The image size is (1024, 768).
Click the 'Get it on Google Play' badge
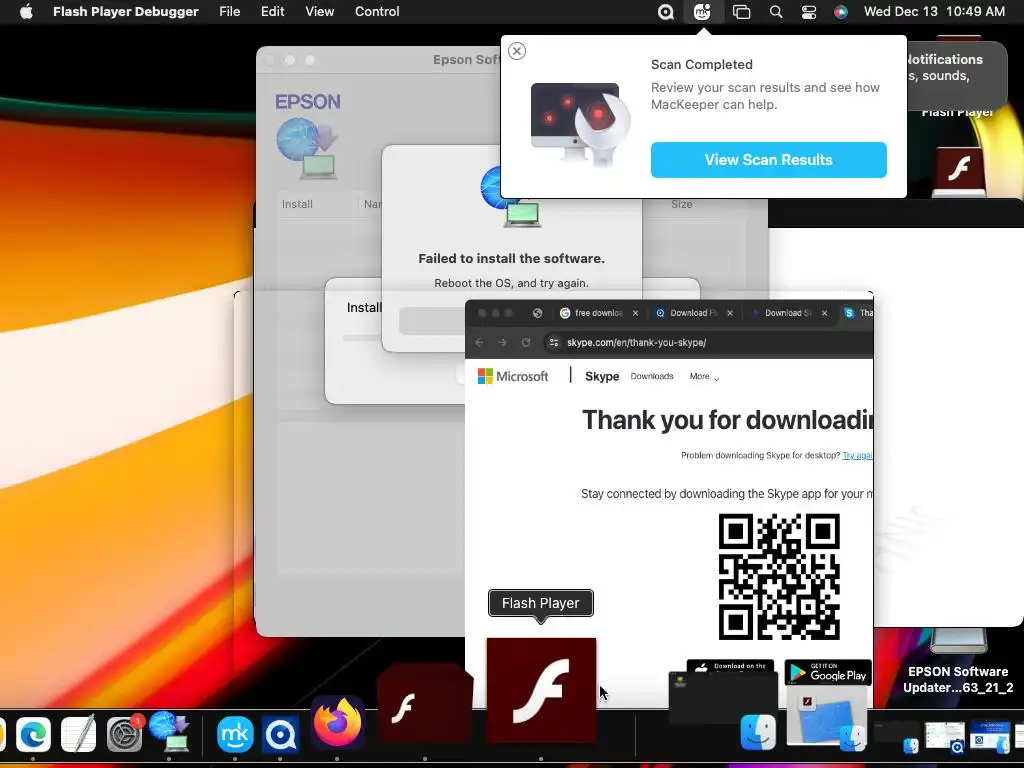828,673
